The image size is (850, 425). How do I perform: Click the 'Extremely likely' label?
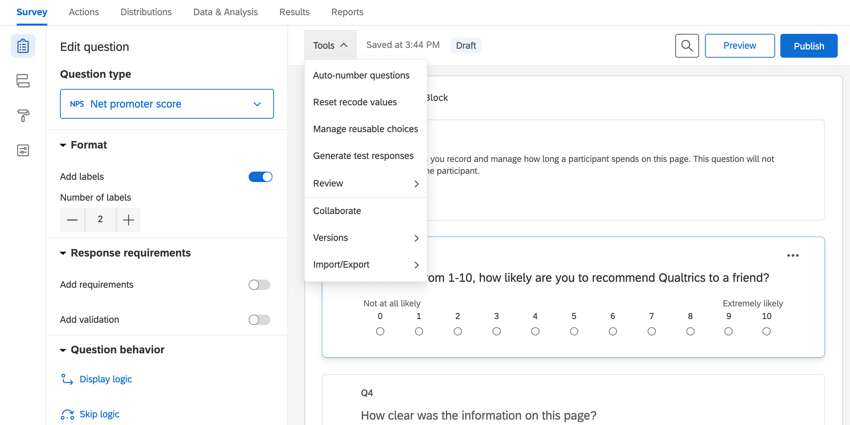click(752, 304)
